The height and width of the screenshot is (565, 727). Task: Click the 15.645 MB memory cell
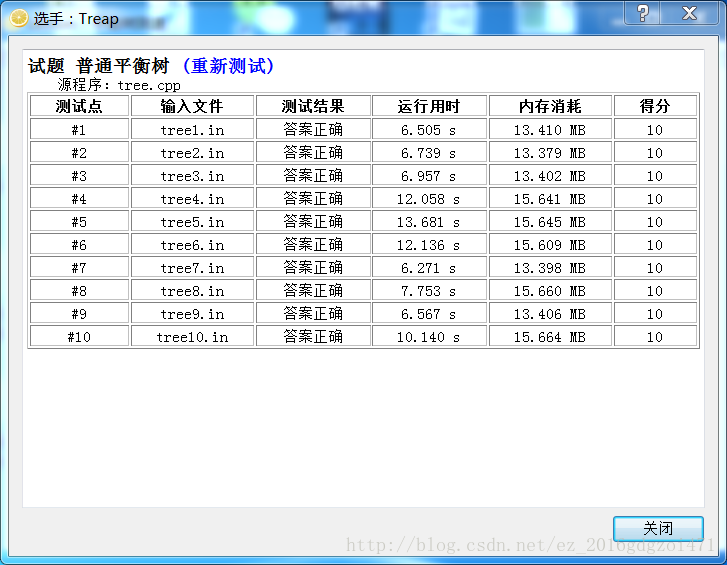[x=550, y=222]
